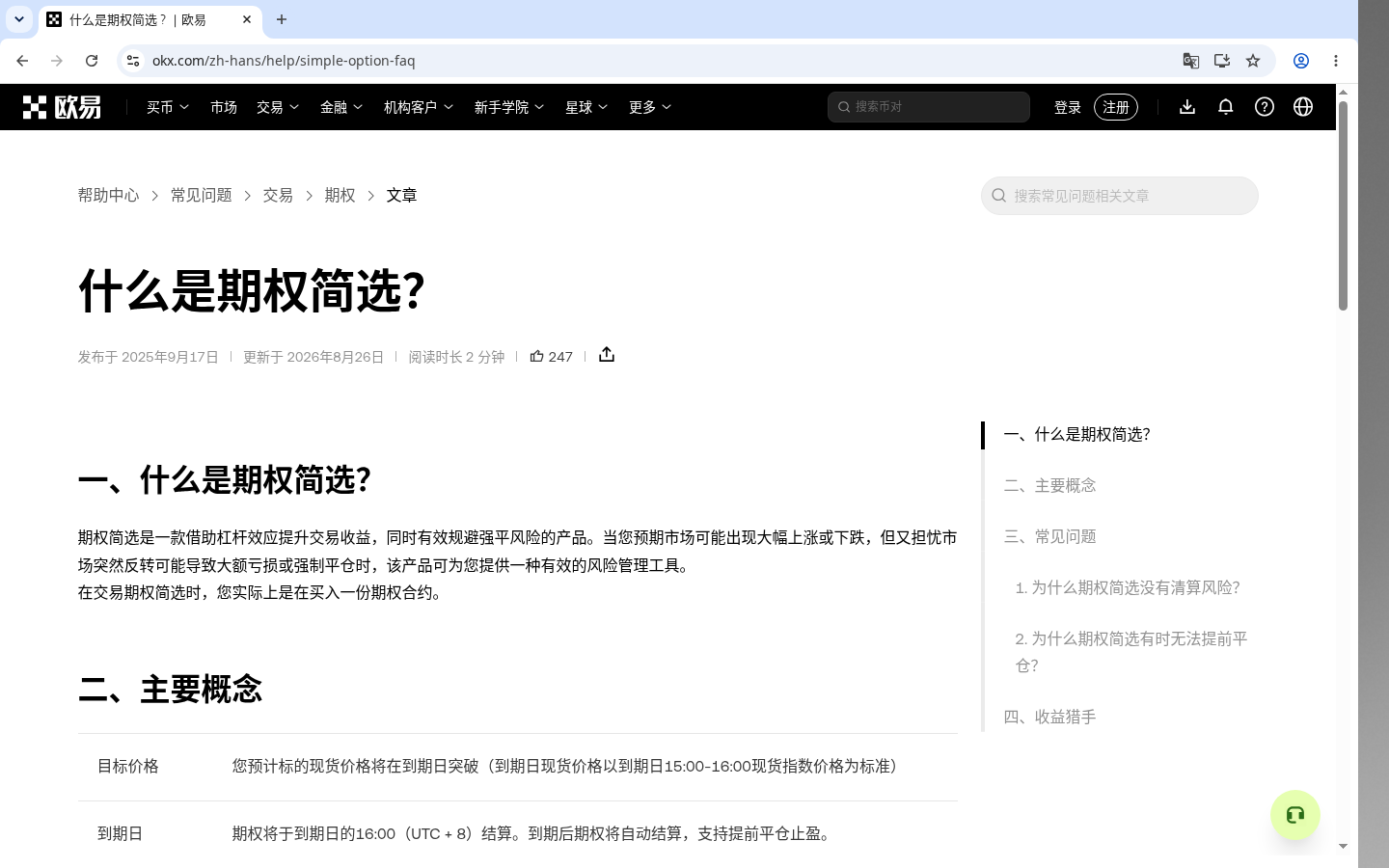1389x868 pixels.
Task: Jump to 三、常见问题 in contents
Action: point(1049,536)
